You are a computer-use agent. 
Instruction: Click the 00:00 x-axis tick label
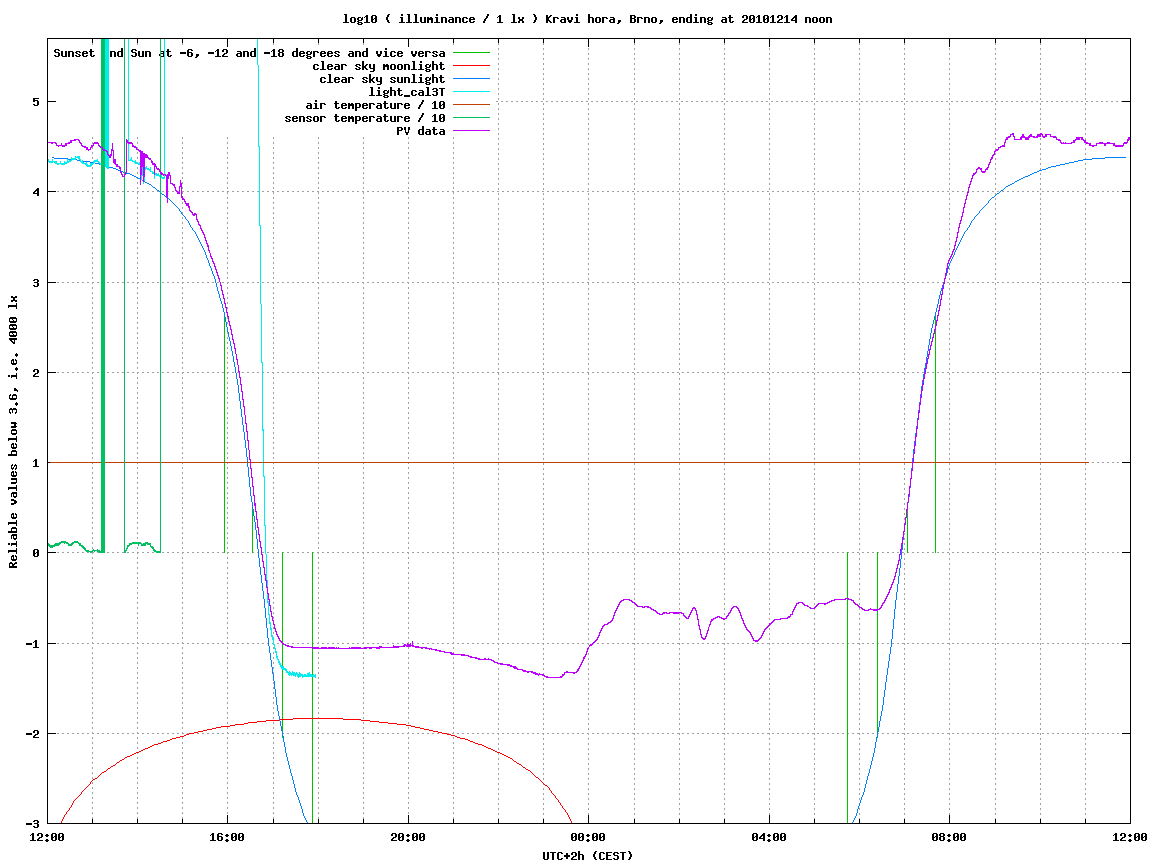[x=589, y=837]
